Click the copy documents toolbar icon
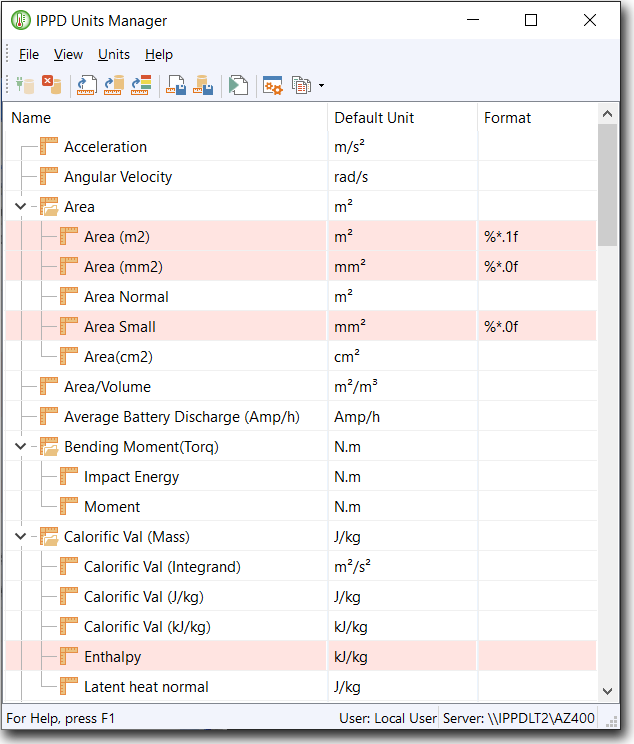634x744 pixels. click(301, 86)
